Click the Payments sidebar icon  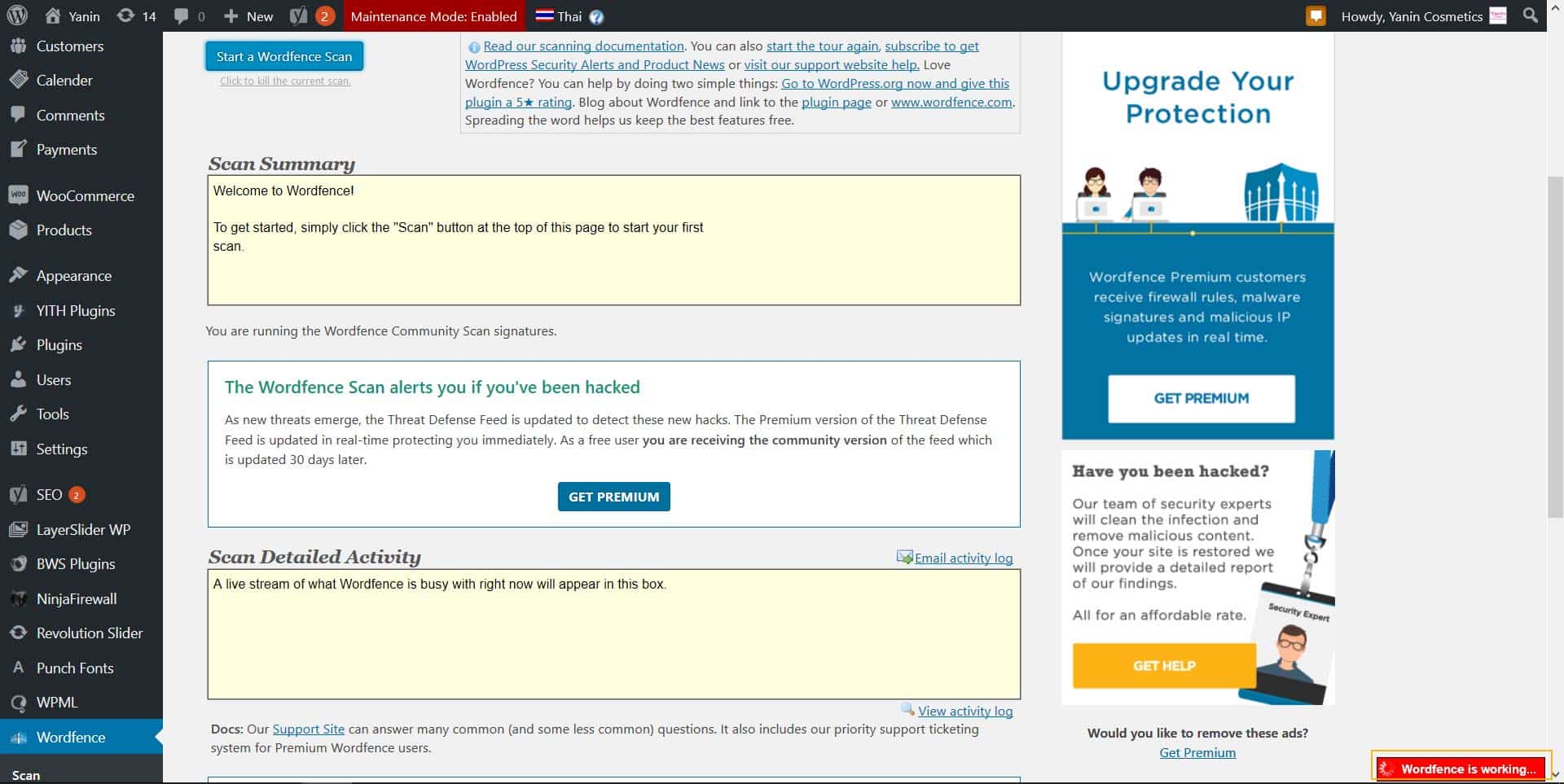pyautogui.click(x=18, y=149)
